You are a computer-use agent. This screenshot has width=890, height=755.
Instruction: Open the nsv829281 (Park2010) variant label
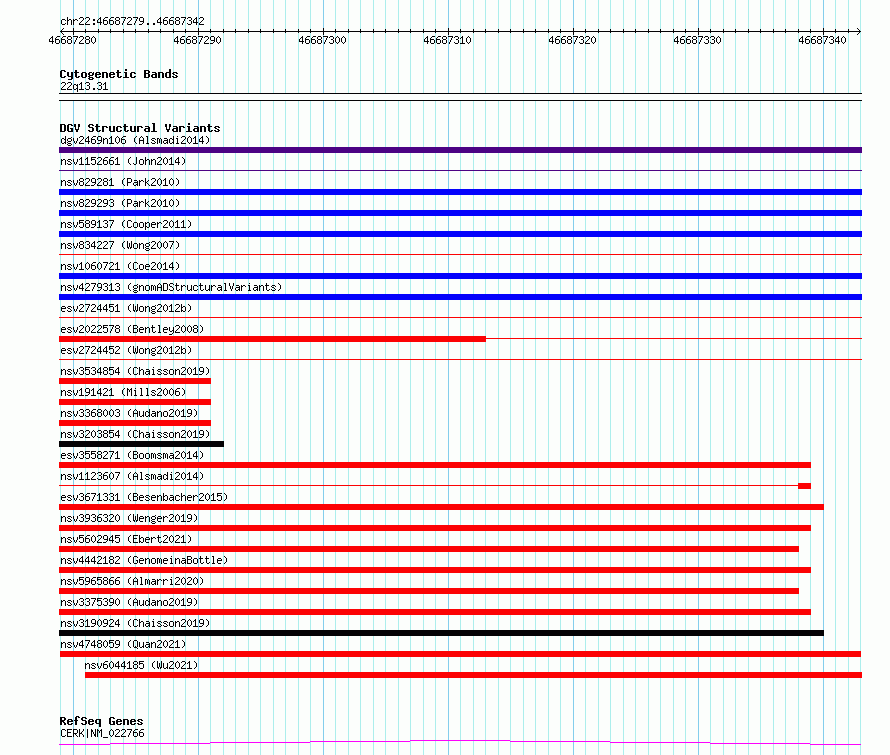(x=120, y=182)
